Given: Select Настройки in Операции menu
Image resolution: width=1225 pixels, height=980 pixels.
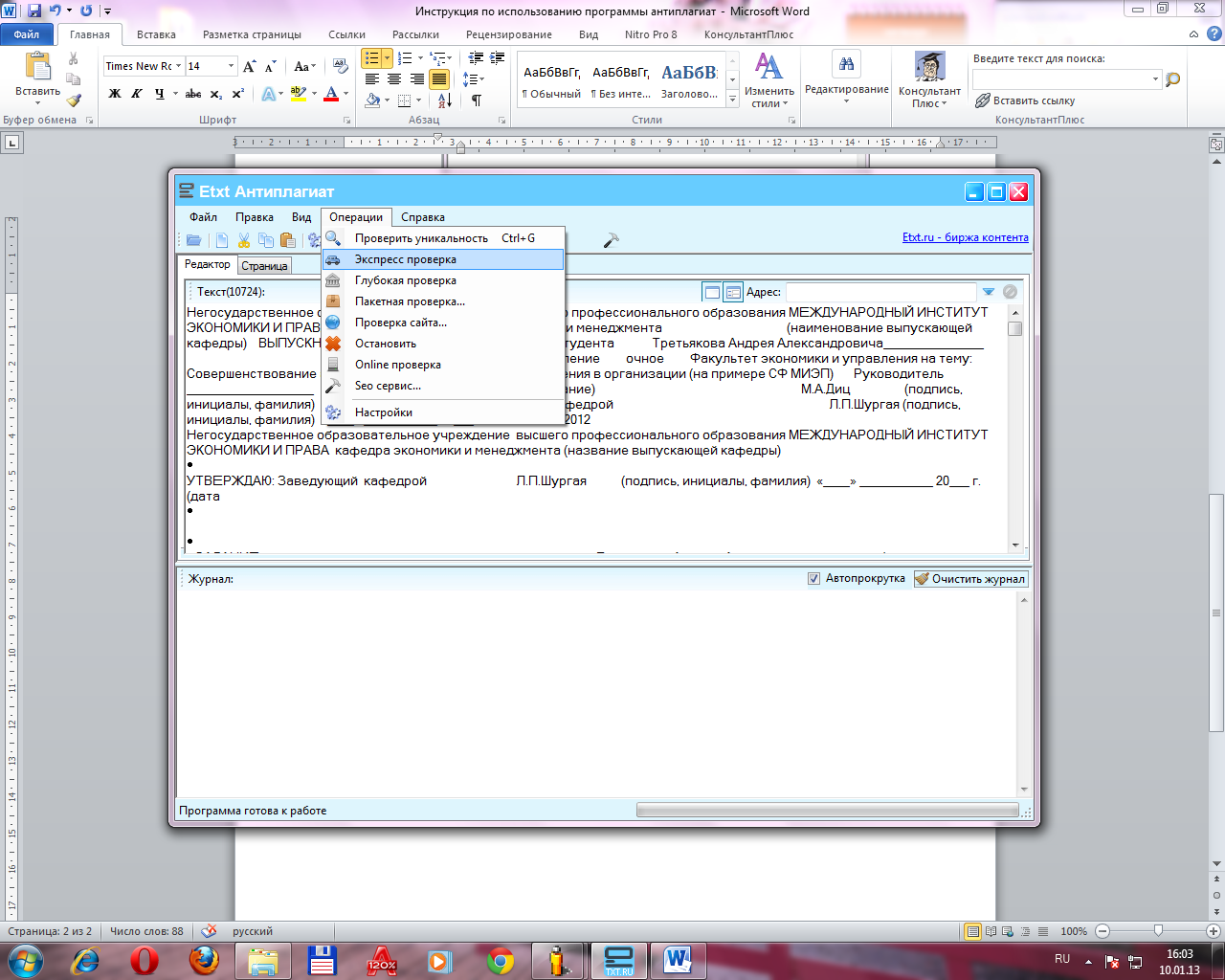Looking at the screenshot, I should [443, 412].
